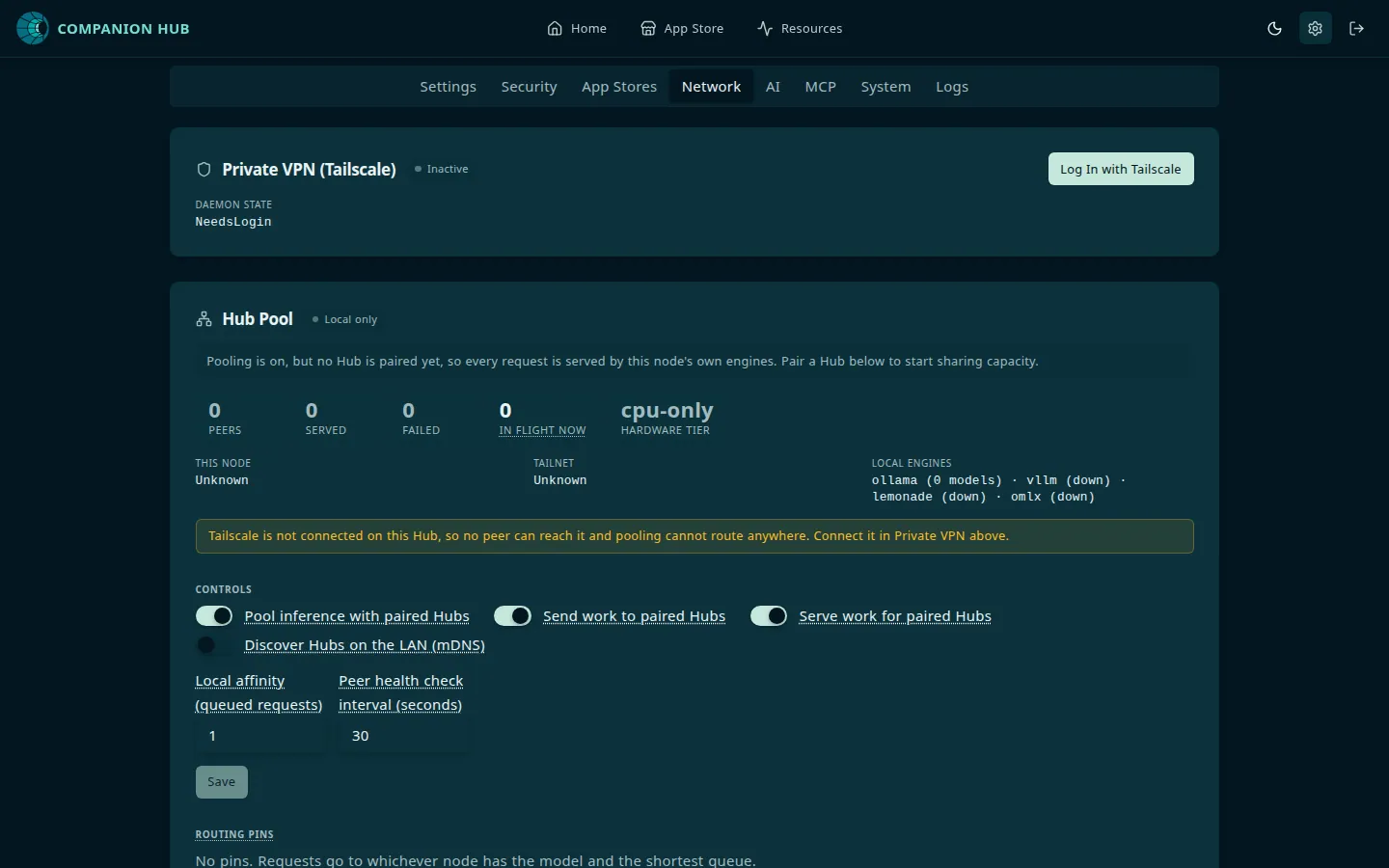Screen dimensions: 1389x868
Task: Click the Tailscale not connected warning
Action: click(694, 536)
